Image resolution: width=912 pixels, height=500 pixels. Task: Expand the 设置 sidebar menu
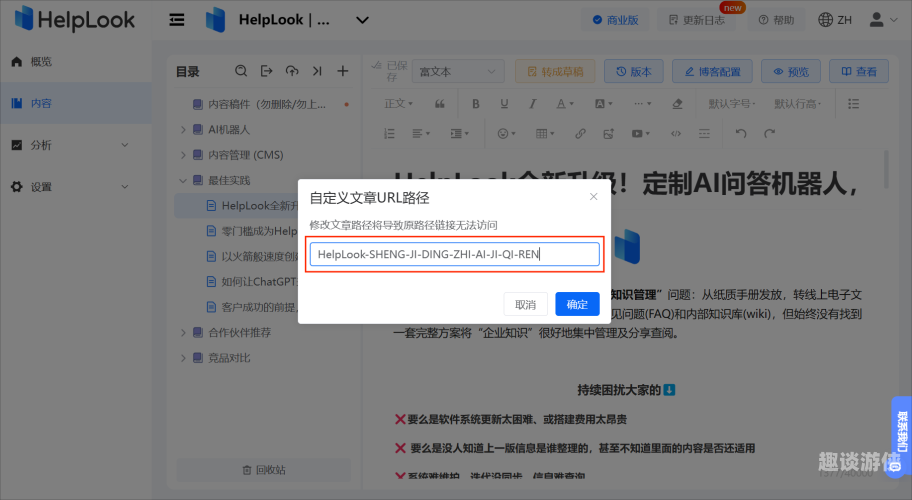click(76, 187)
